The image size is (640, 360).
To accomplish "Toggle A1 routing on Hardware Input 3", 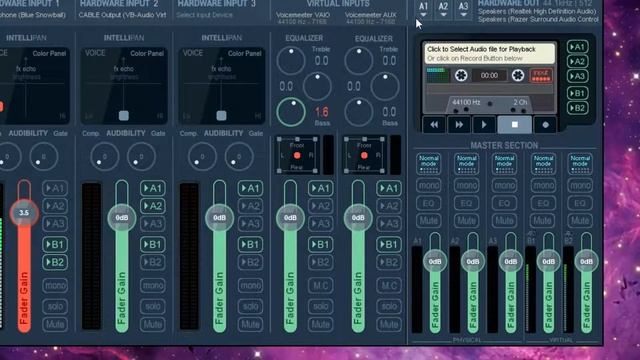I will pos(250,188).
